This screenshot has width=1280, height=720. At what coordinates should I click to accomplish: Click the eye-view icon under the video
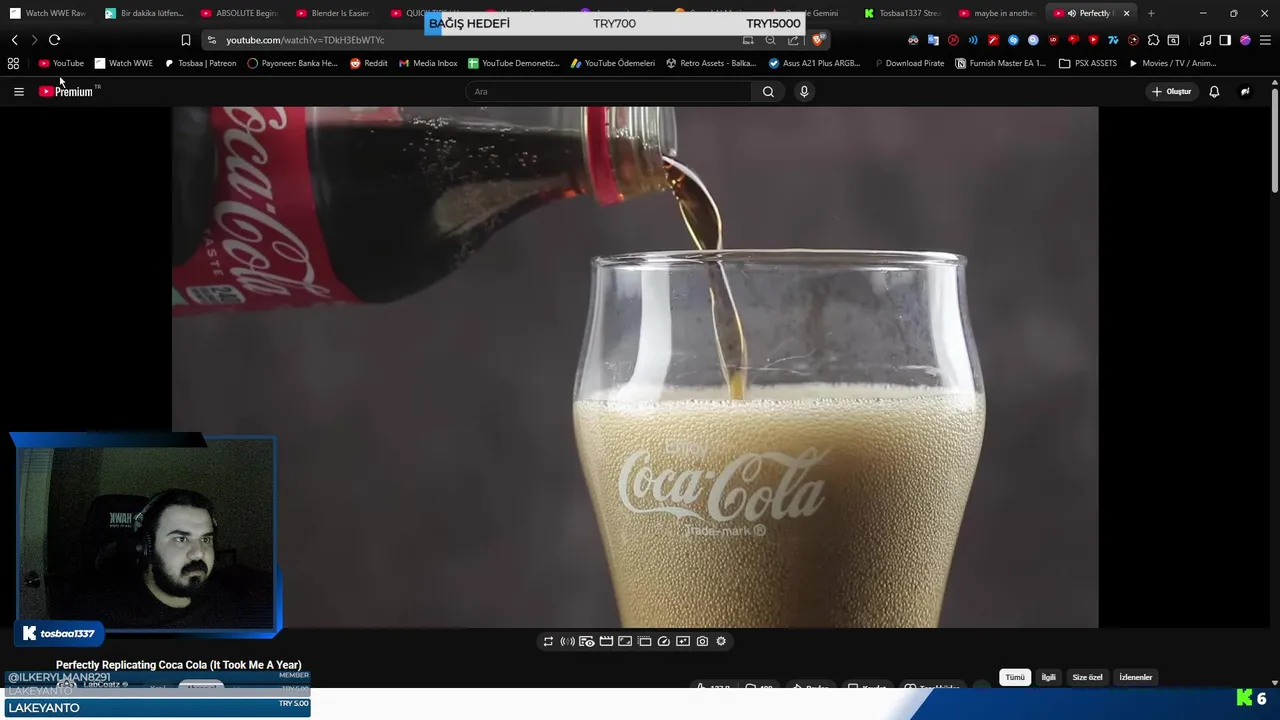(587, 641)
